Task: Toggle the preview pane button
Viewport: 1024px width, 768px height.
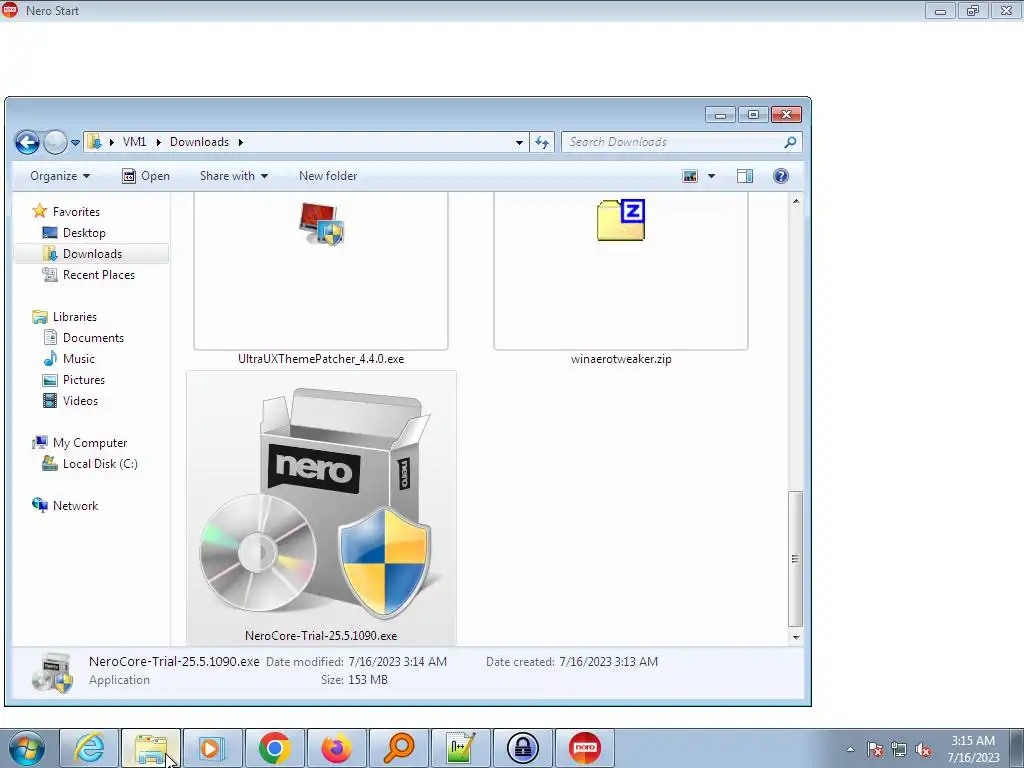Action: pyautogui.click(x=744, y=176)
